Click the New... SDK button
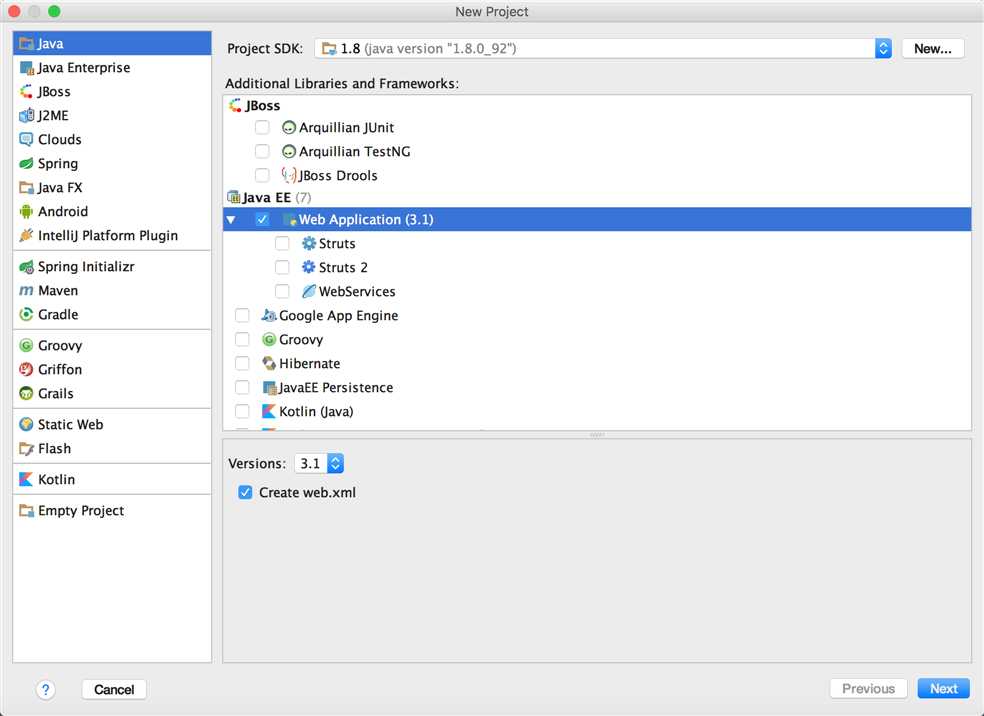Screen dimensions: 984x716 pos(933,48)
